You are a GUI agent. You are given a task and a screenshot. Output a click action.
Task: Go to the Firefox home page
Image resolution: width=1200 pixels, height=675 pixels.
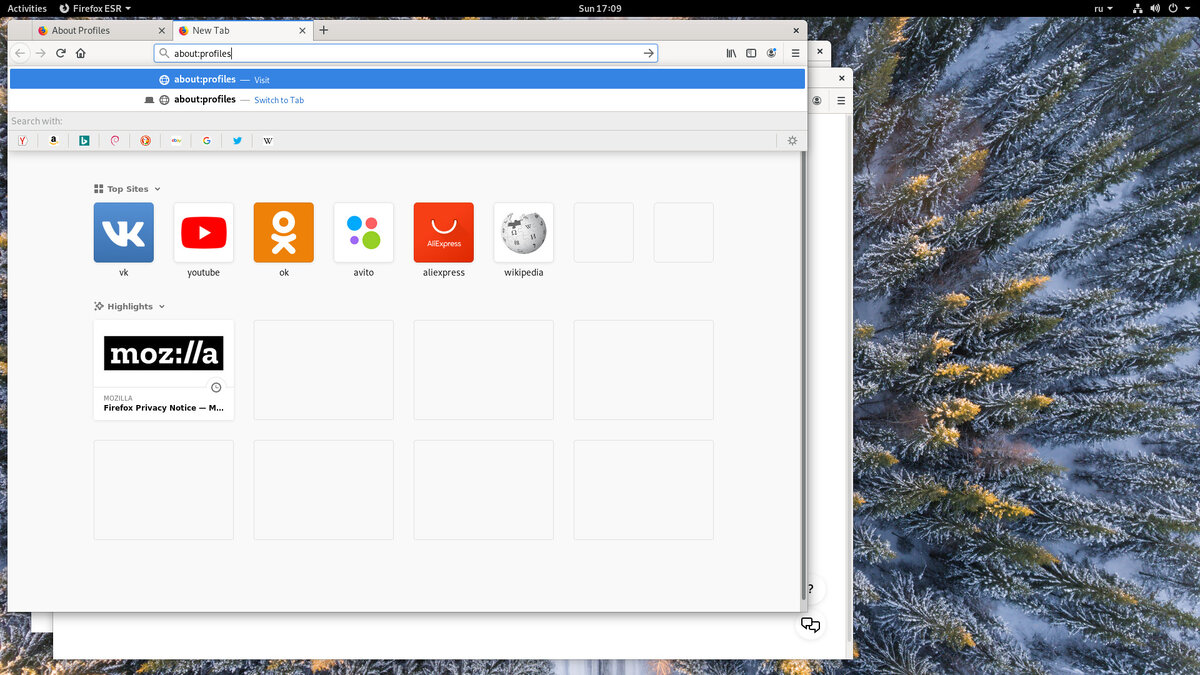tap(82, 53)
